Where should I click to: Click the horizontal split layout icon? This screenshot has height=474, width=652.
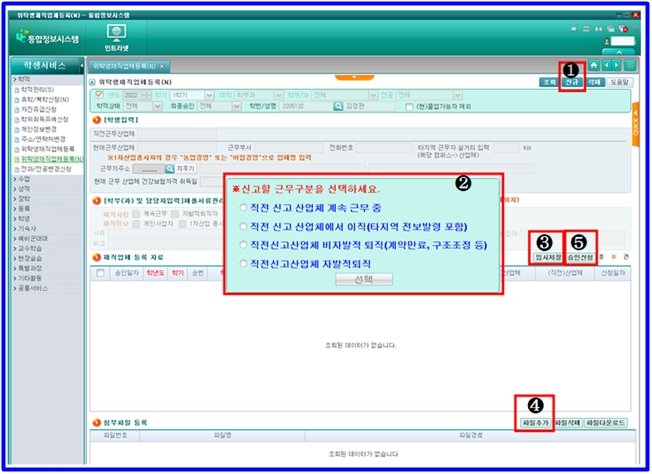[586, 29]
